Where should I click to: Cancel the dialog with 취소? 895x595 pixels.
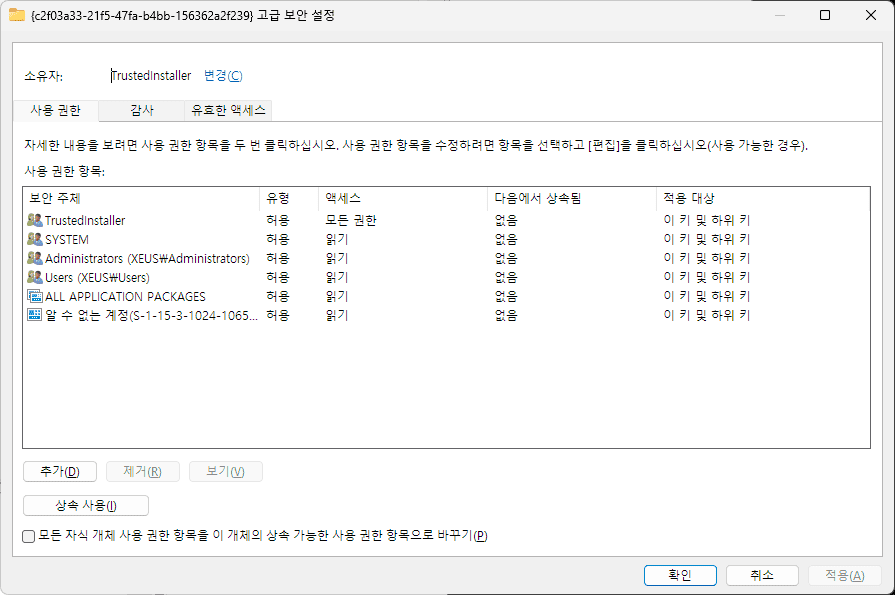click(762, 575)
